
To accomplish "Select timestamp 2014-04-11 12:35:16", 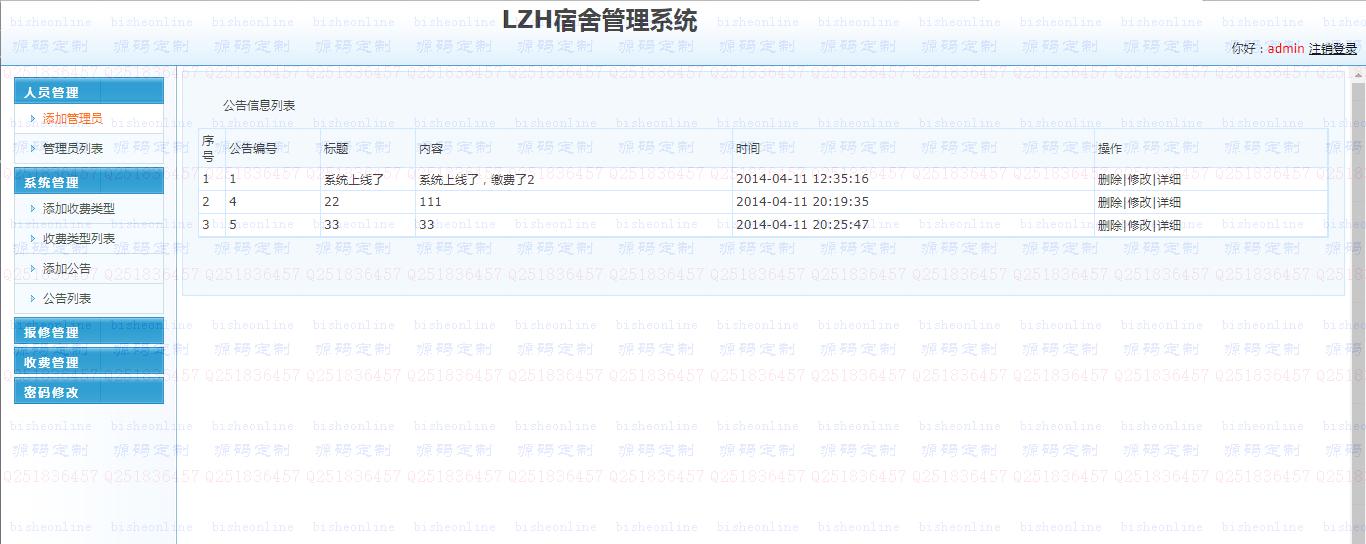I will [802, 180].
